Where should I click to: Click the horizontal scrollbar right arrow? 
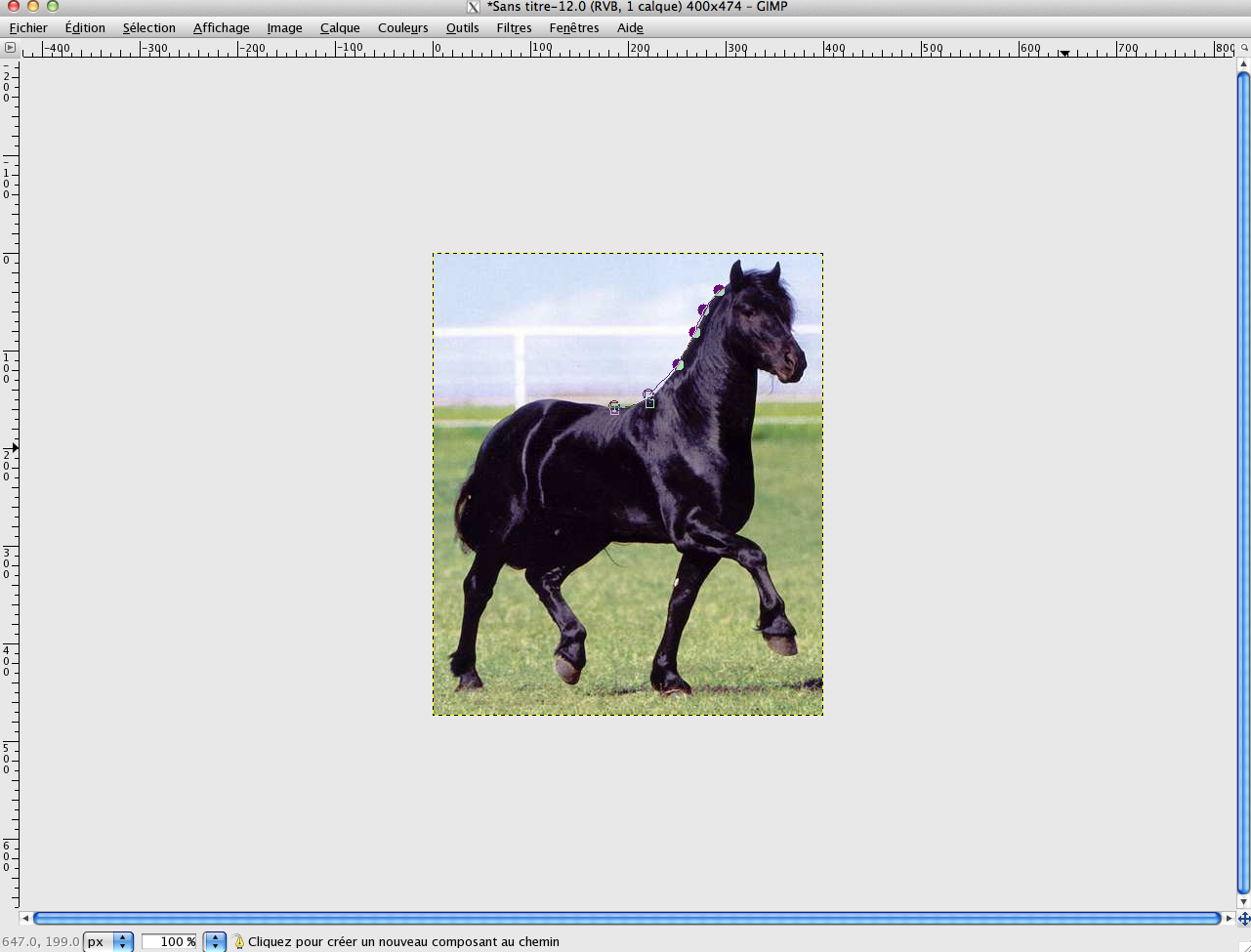1229,919
